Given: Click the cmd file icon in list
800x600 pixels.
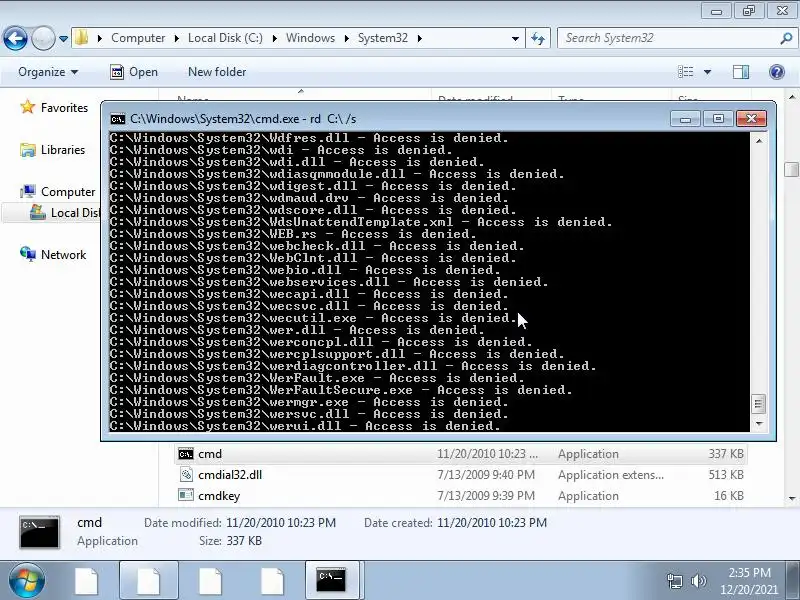Looking at the screenshot, I should click(186, 454).
